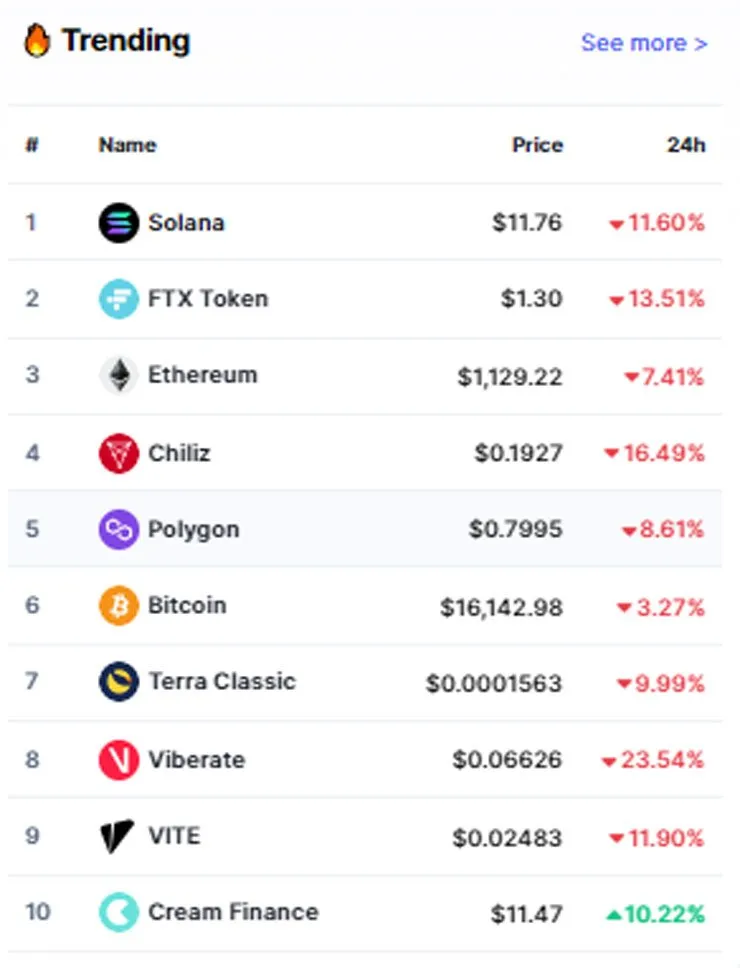The height and width of the screenshot is (968, 740).
Task: Click the Cream Finance logo icon
Action: pyautogui.click(x=118, y=912)
